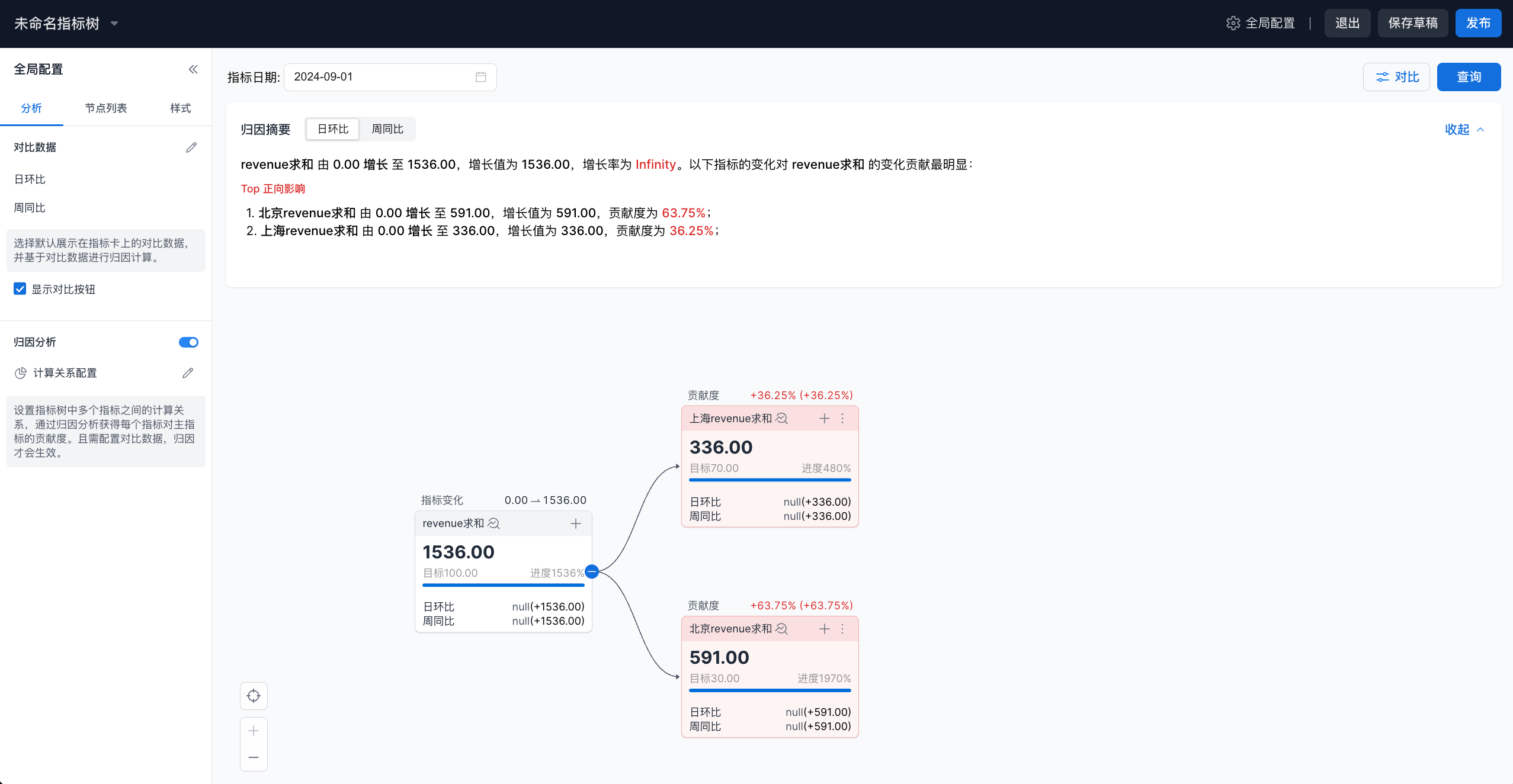The height and width of the screenshot is (784, 1513).
Task: Collapse children using blue minus node handle
Action: point(591,572)
